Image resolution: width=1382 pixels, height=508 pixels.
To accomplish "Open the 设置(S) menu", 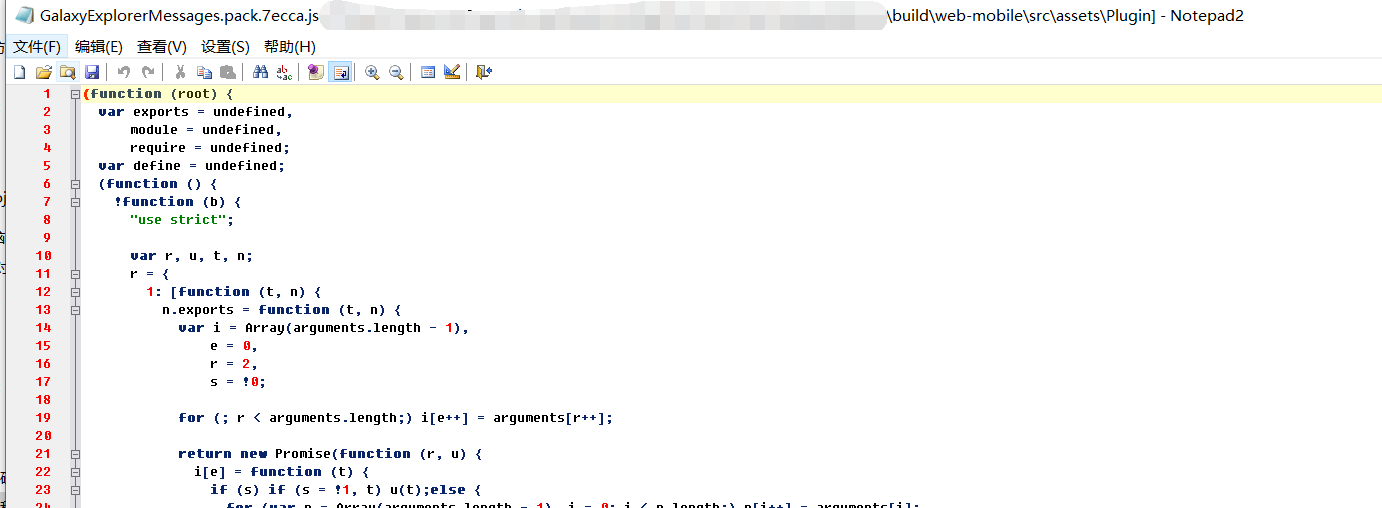I will tap(225, 47).
